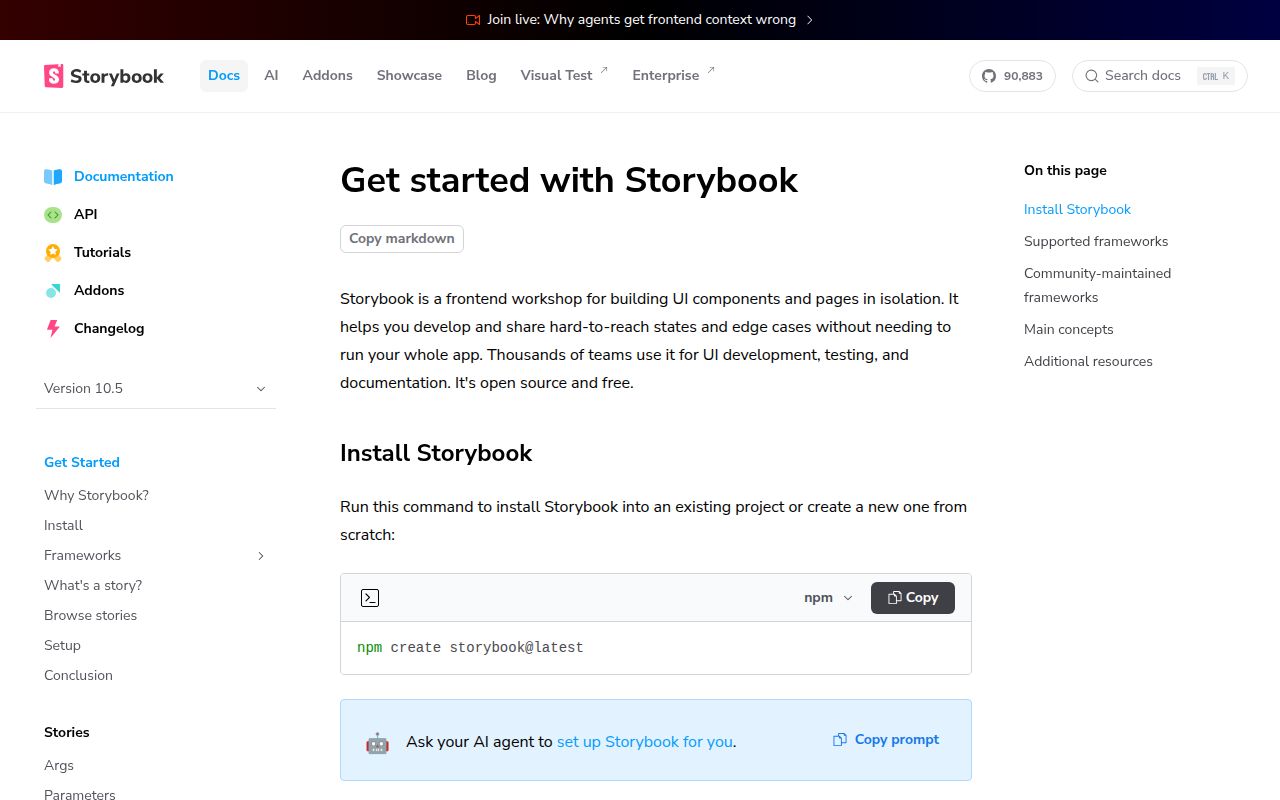Click the Tutorials badge icon
The image size is (1280, 800).
click(x=53, y=253)
